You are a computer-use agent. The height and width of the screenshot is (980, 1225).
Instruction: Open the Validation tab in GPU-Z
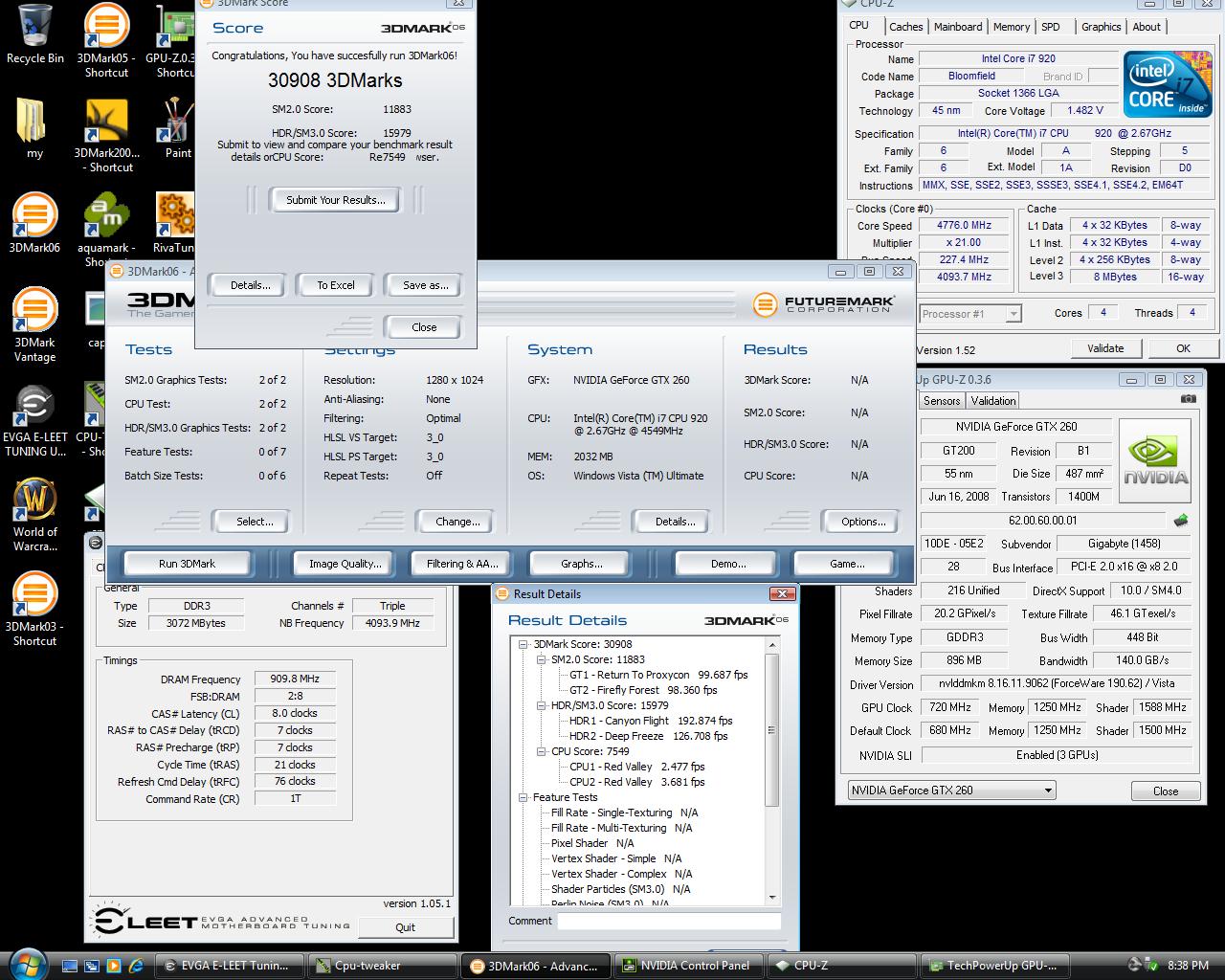(x=993, y=401)
